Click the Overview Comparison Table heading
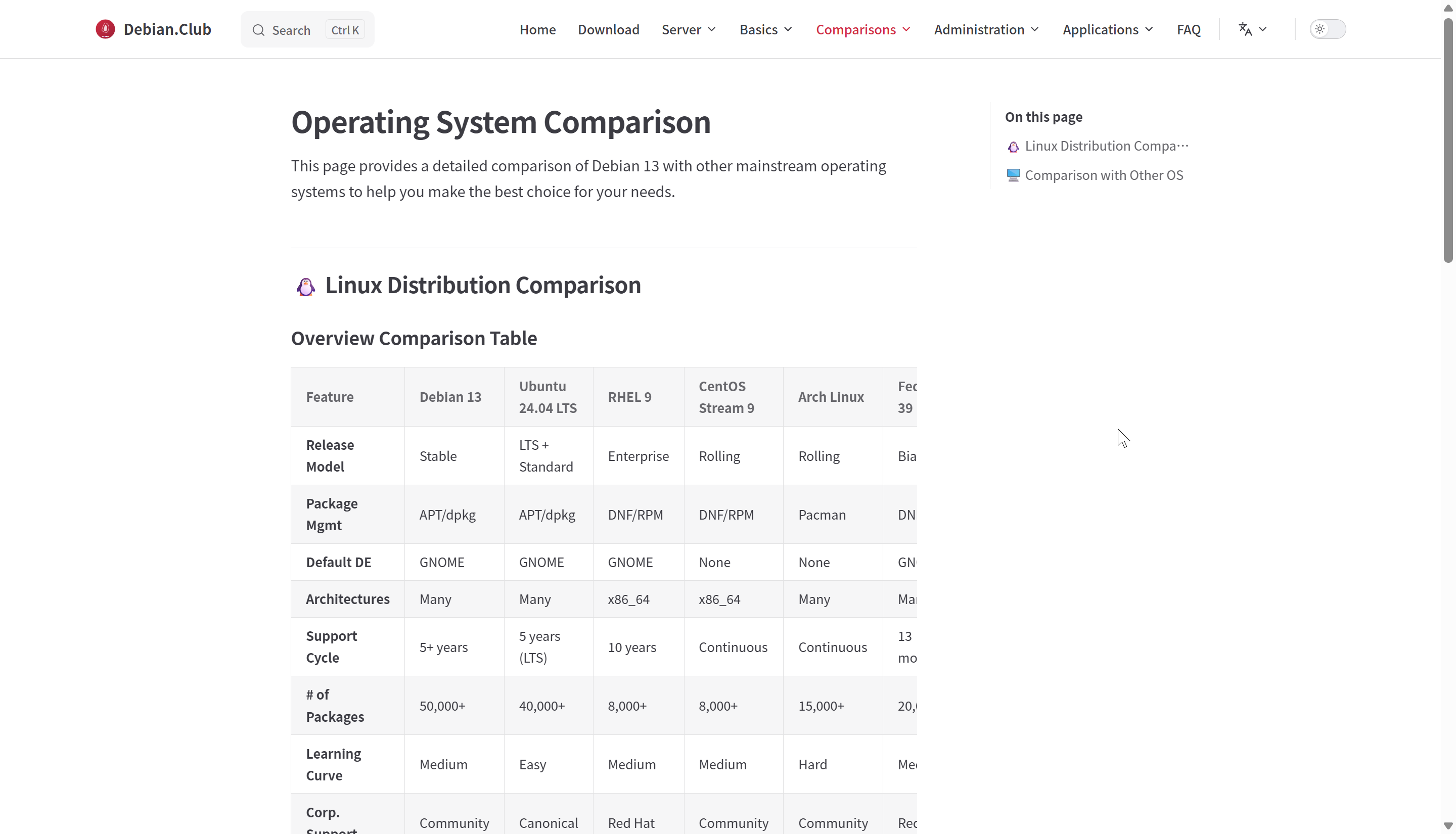This screenshot has width=1456, height=834. point(414,339)
